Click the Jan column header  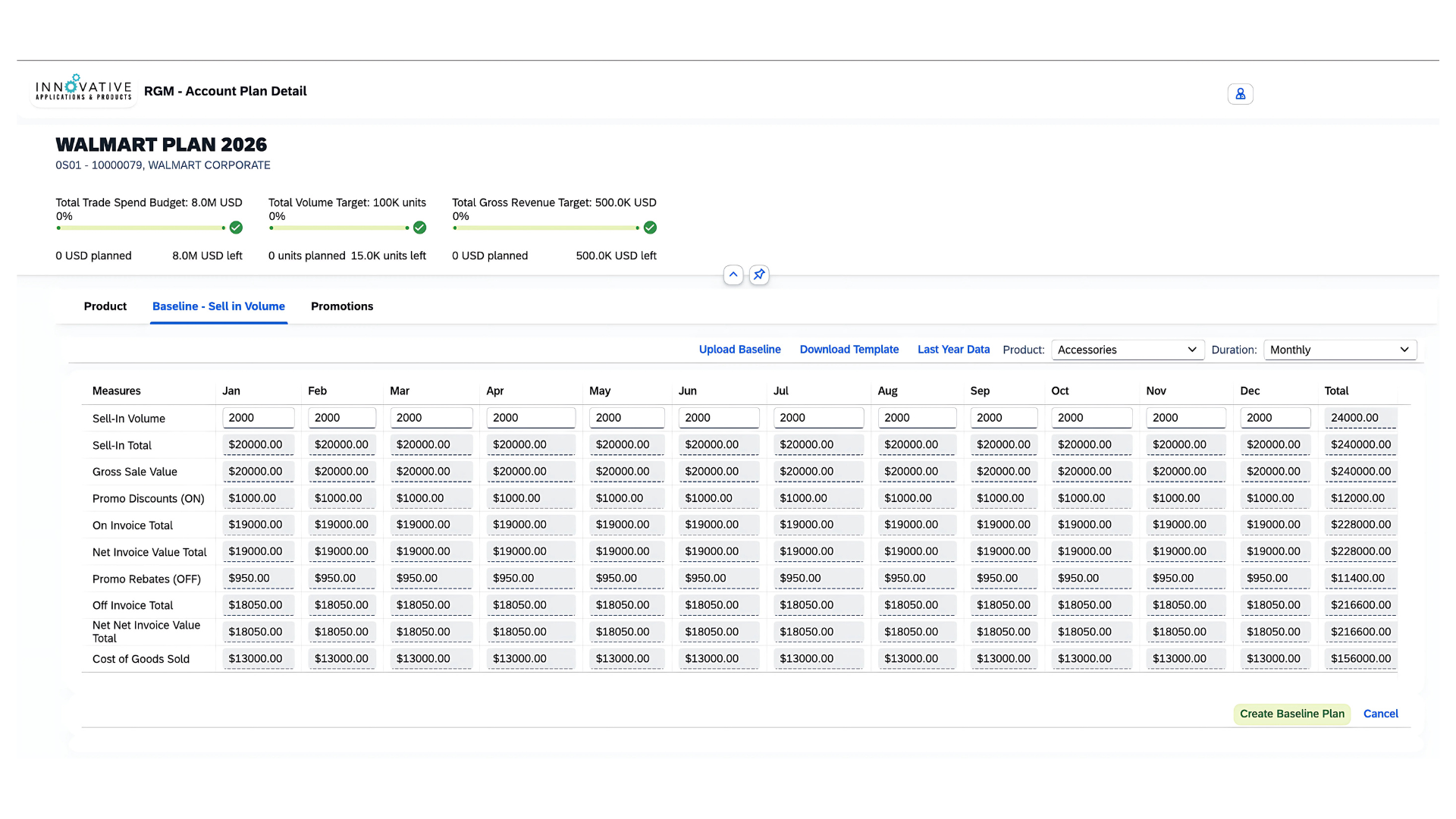[x=231, y=391]
